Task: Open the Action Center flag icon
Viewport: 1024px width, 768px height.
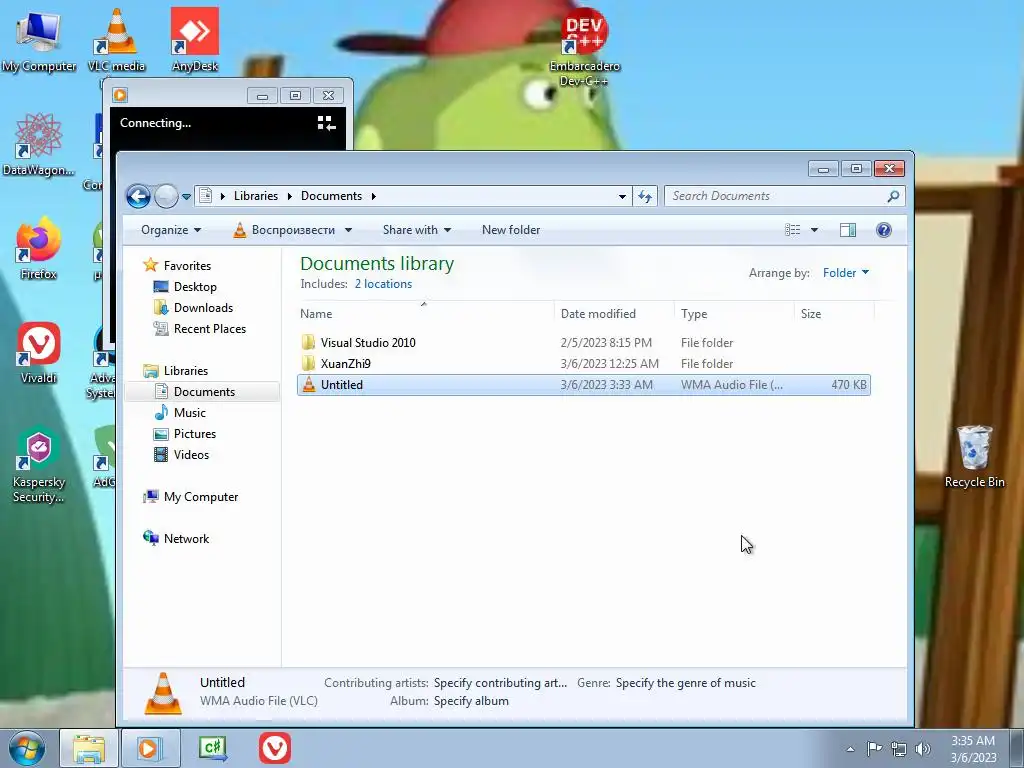Action: pos(874,749)
